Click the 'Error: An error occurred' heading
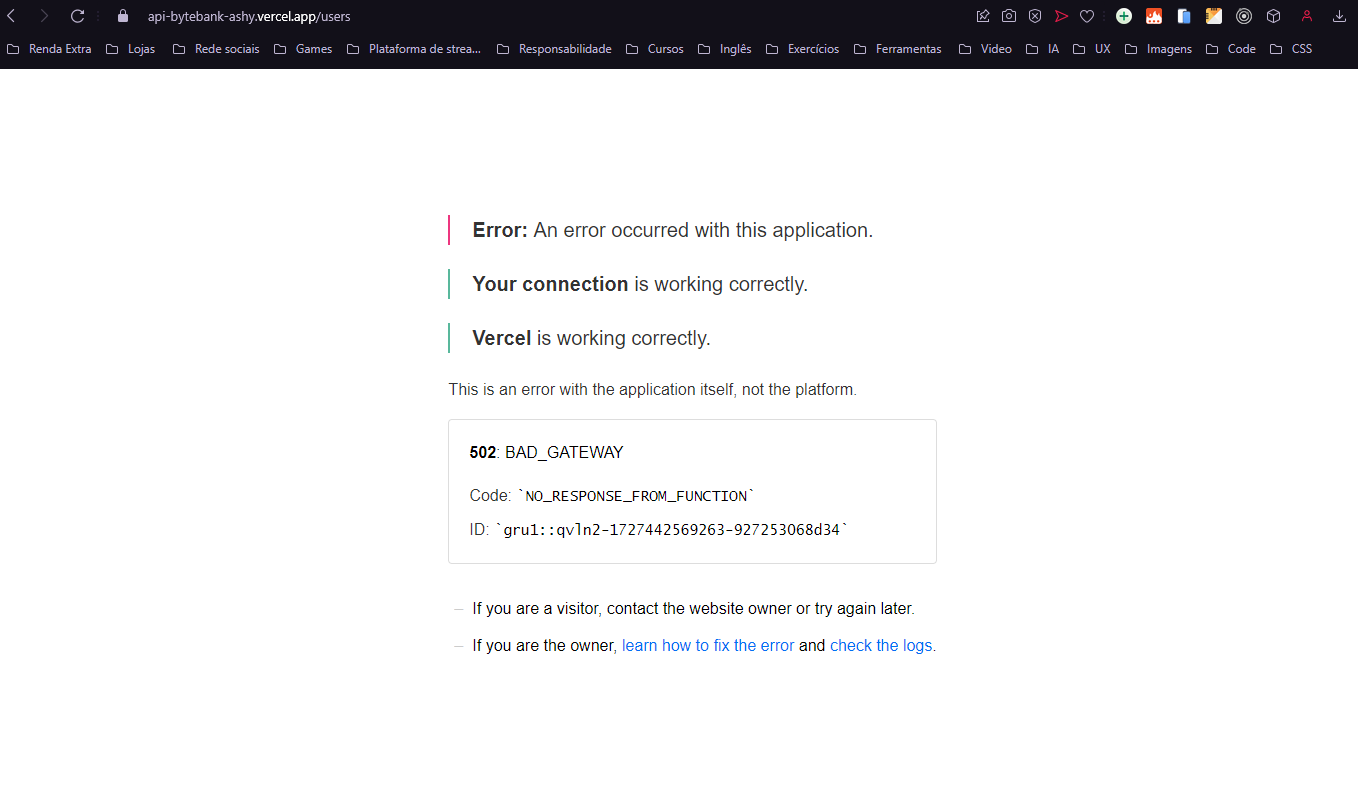 673,230
